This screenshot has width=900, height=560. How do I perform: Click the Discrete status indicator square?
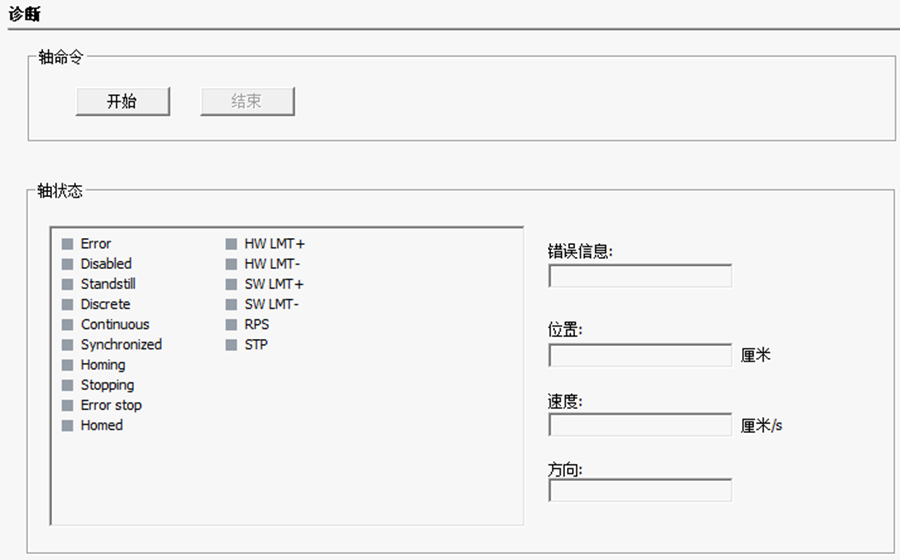click(67, 304)
